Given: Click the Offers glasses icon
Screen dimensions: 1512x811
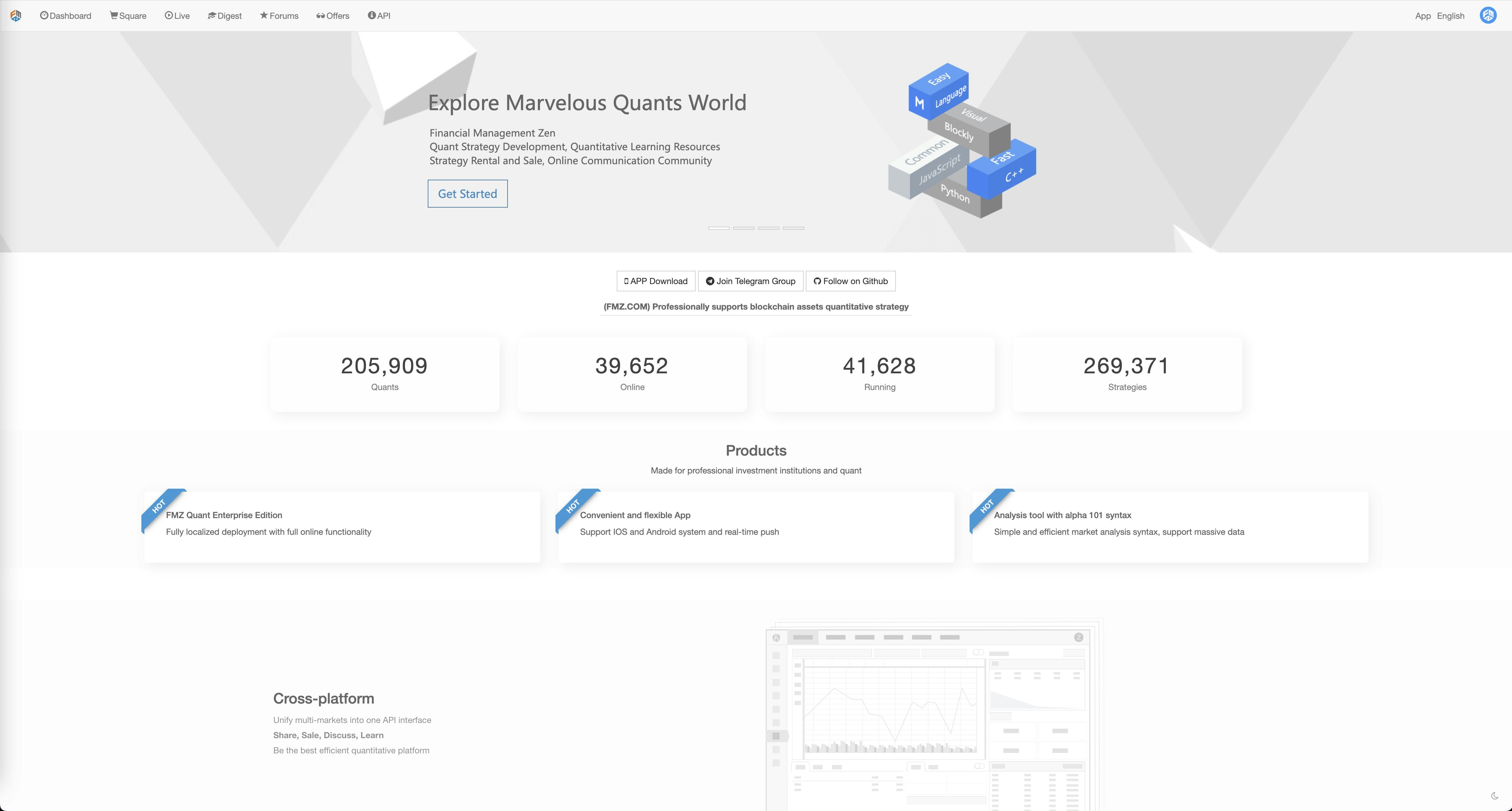Looking at the screenshot, I should (320, 16).
